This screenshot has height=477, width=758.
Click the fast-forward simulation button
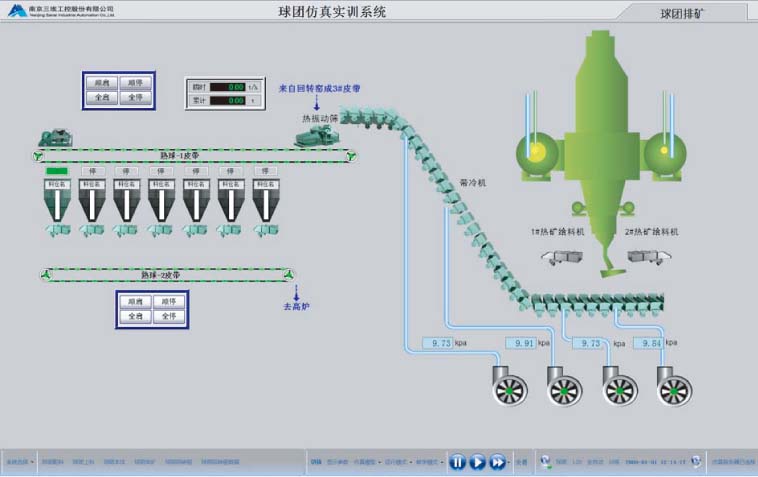coord(497,462)
